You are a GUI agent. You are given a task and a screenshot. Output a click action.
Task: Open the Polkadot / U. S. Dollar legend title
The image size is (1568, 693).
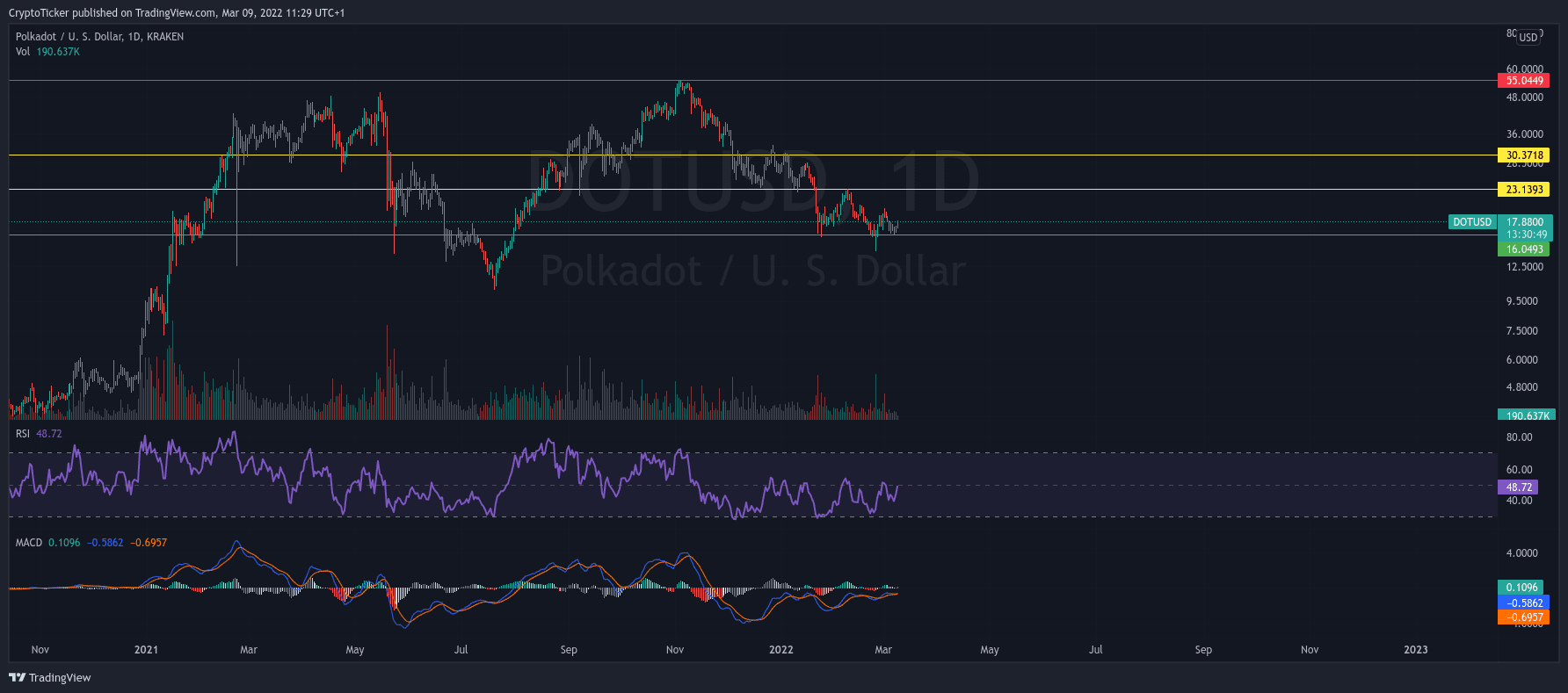point(99,37)
